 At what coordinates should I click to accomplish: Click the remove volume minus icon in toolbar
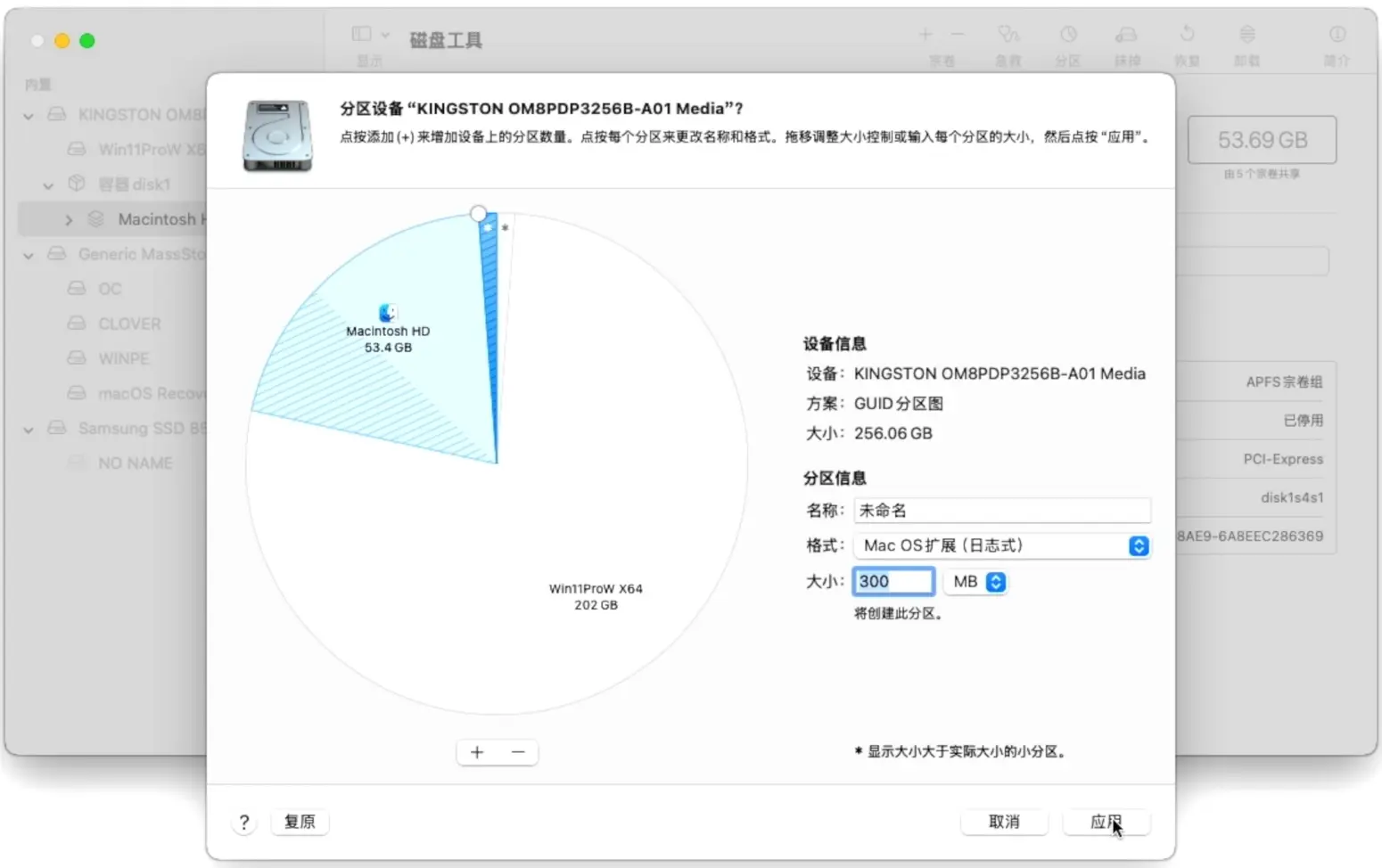(x=958, y=34)
